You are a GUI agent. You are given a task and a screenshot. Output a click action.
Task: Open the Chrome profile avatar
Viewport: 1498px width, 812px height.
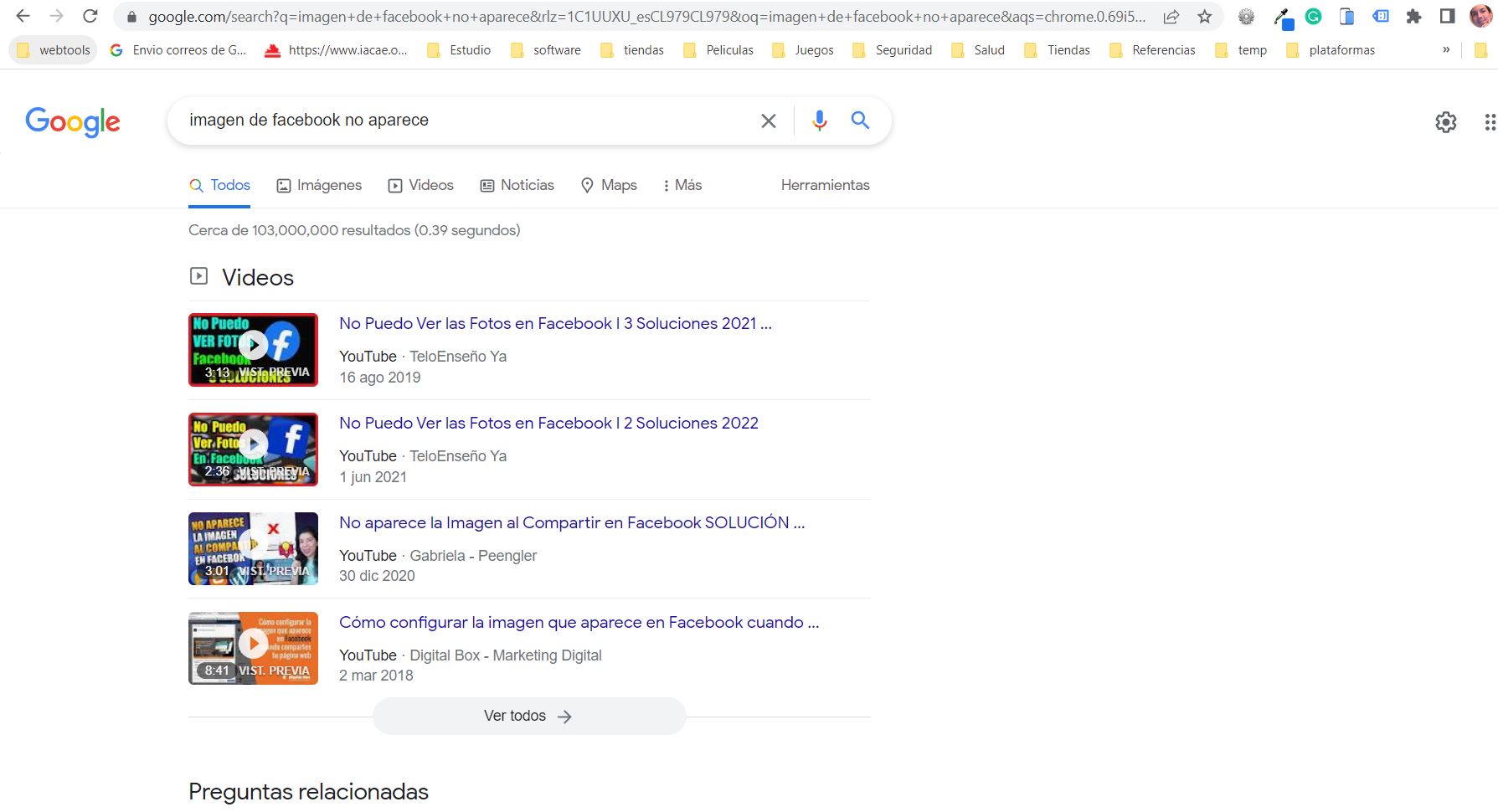tap(1480, 16)
